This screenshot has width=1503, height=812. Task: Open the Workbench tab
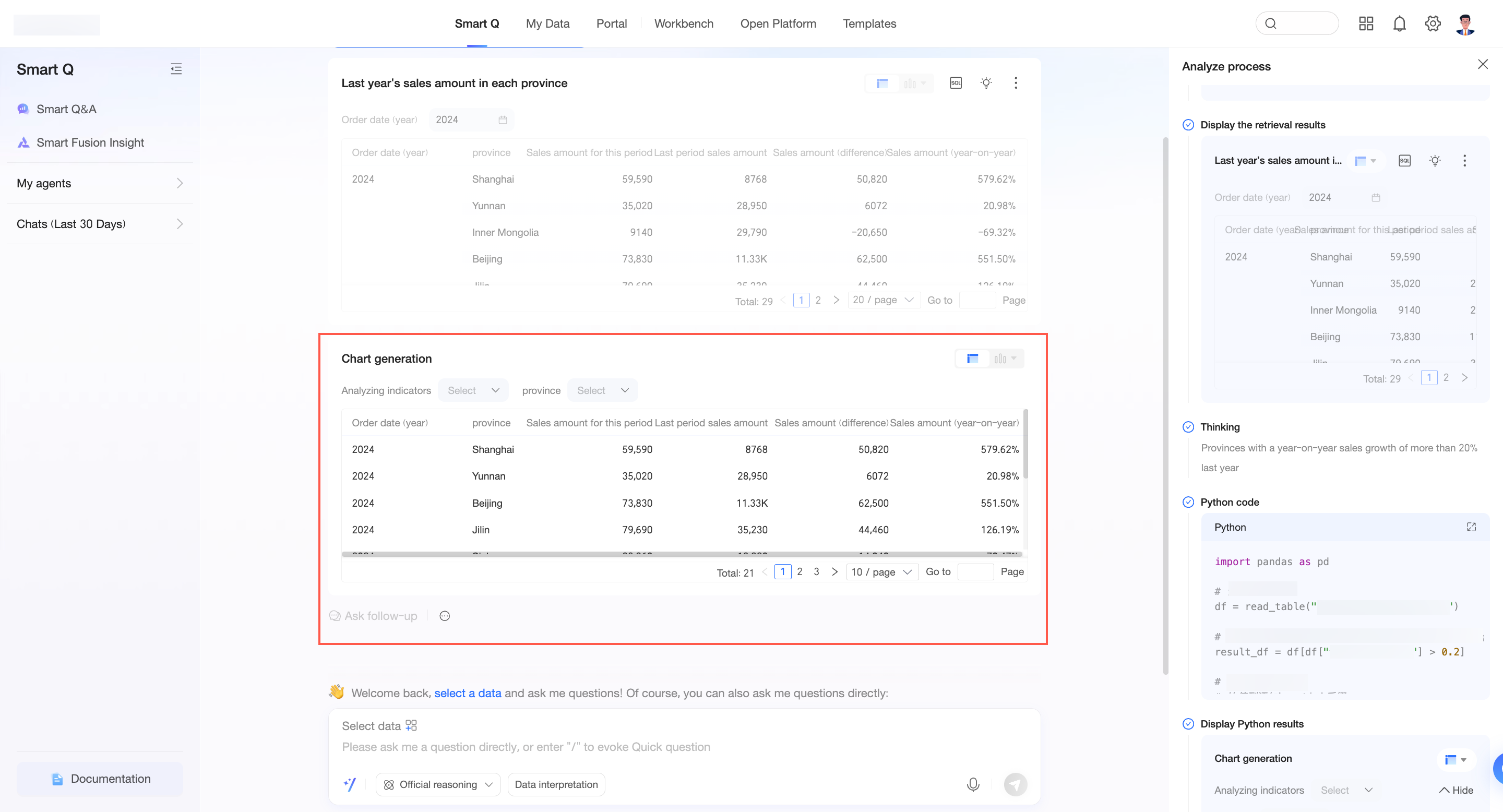(683, 24)
